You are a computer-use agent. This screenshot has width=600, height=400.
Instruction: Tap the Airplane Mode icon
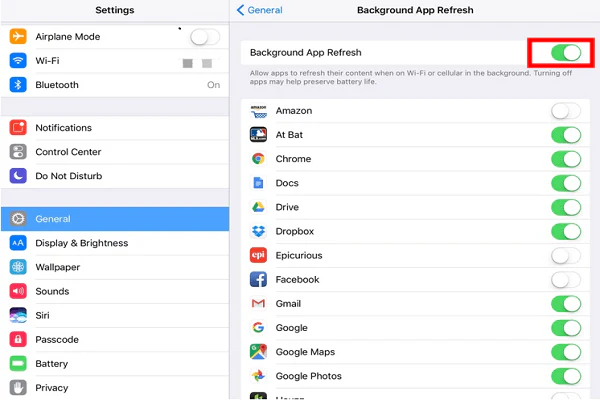pyautogui.click(x=18, y=36)
